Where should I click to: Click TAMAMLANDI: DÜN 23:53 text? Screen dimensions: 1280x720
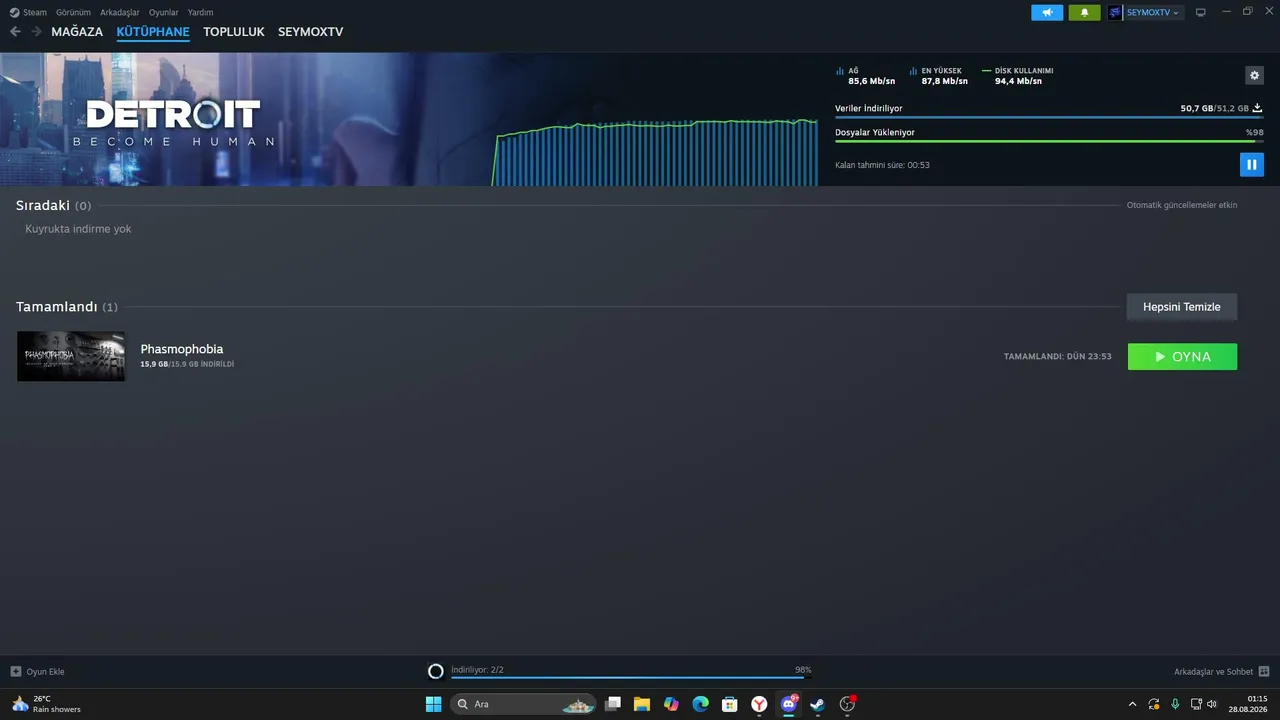1058,357
